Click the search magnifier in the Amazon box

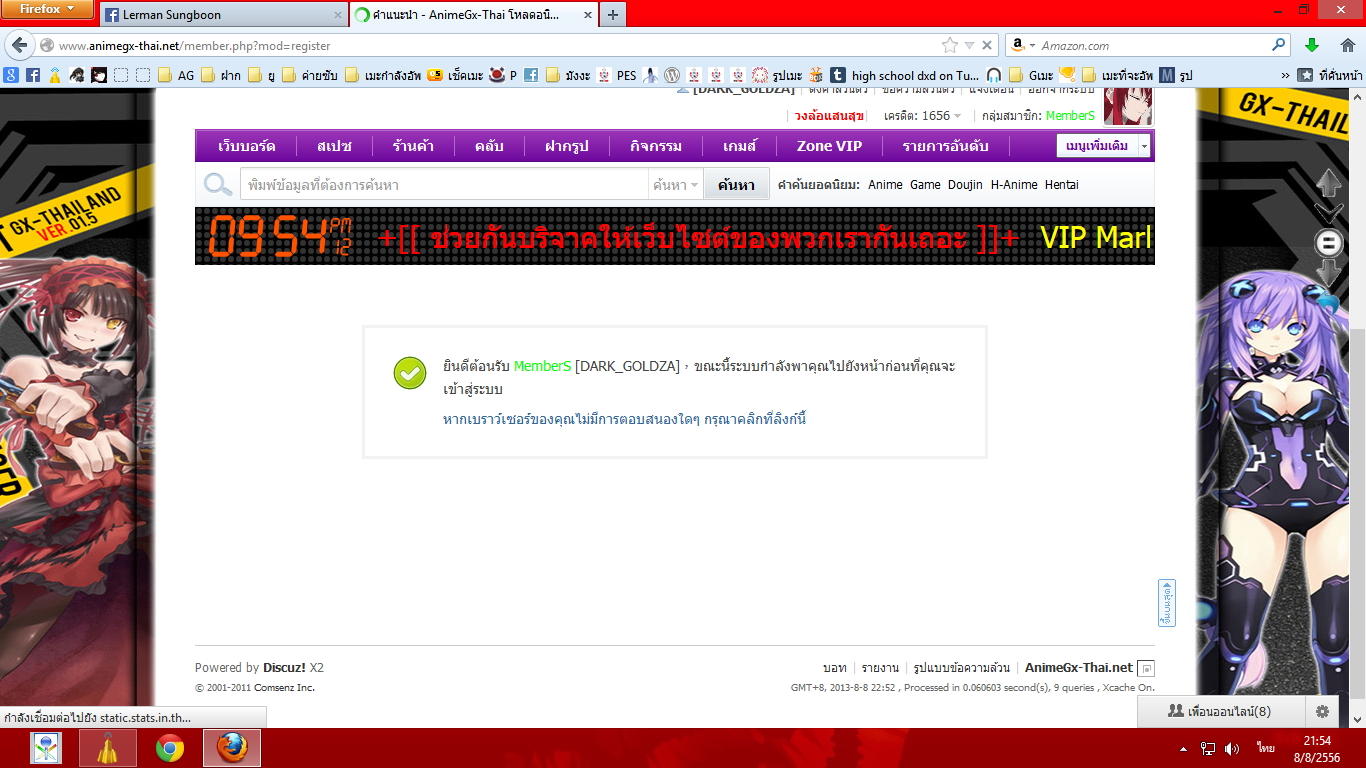point(1279,45)
